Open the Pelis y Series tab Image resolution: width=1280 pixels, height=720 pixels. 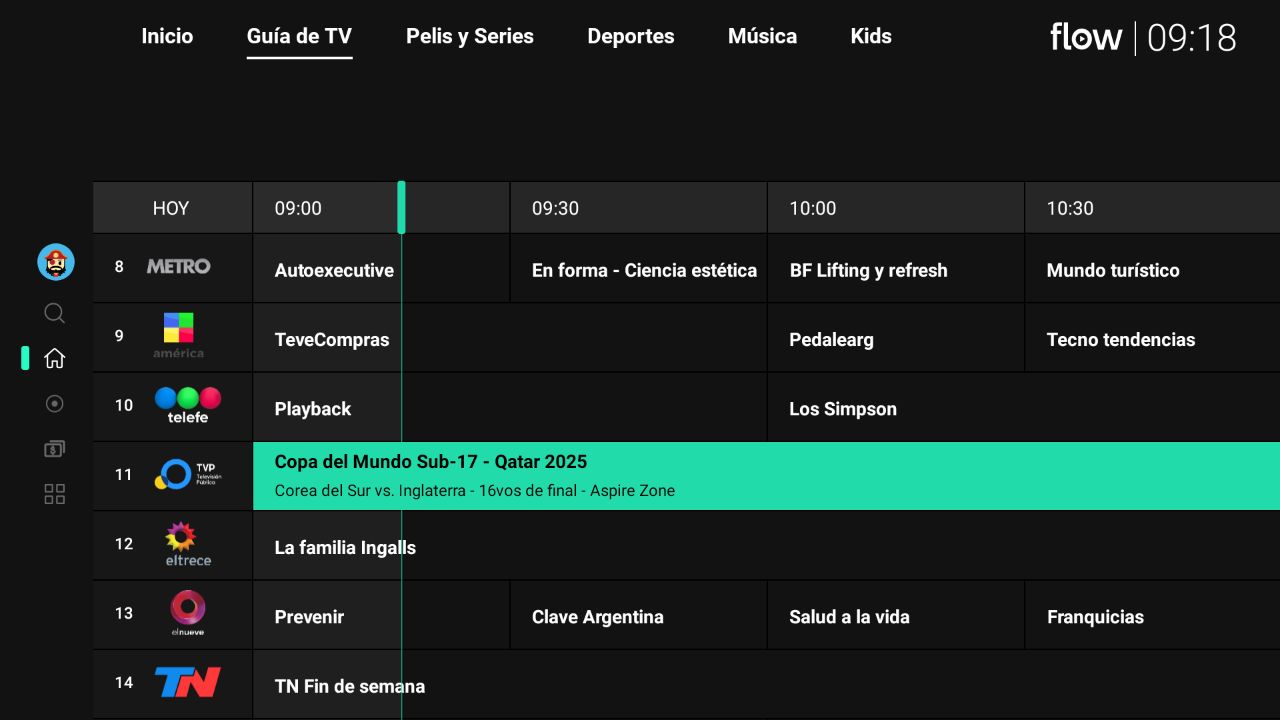pyautogui.click(x=470, y=37)
